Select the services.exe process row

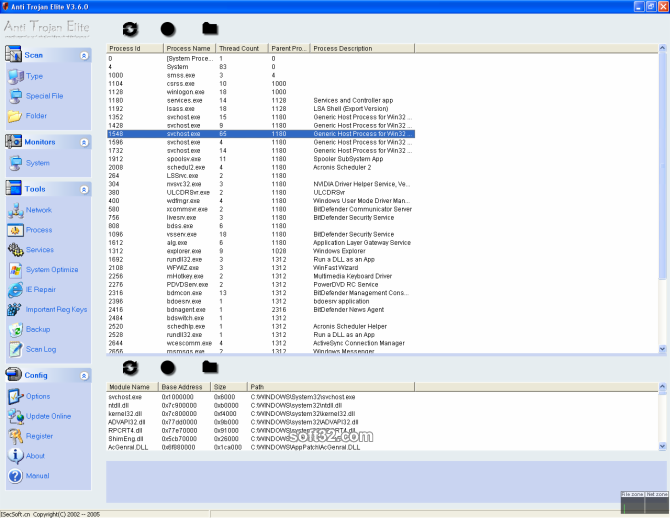[261, 100]
